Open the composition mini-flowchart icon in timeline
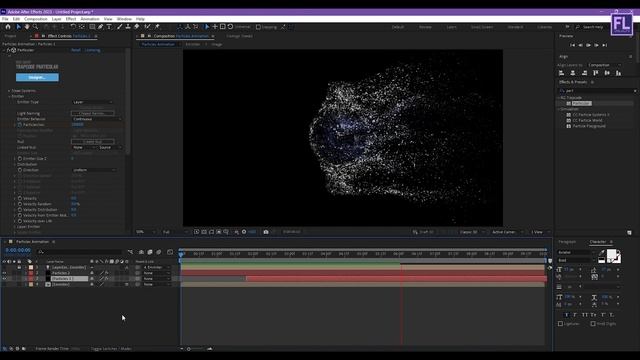Screen dimensions: 640x360 coord(130,252)
